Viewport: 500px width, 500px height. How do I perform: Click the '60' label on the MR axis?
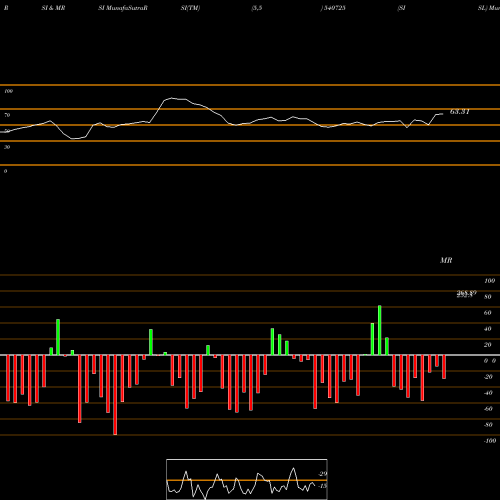(488, 313)
